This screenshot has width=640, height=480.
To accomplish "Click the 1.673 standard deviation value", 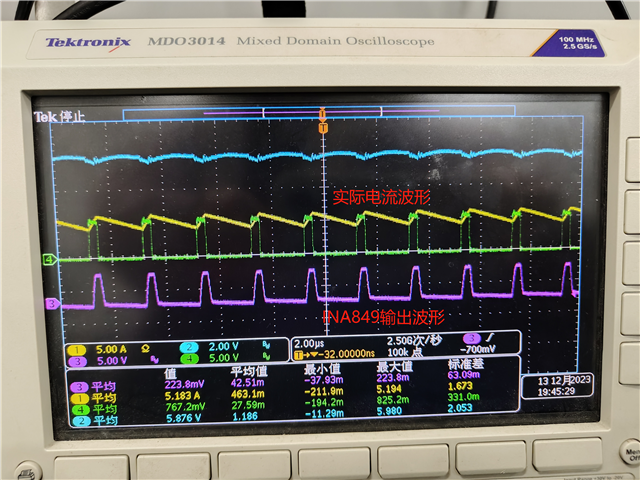I will point(460,386).
